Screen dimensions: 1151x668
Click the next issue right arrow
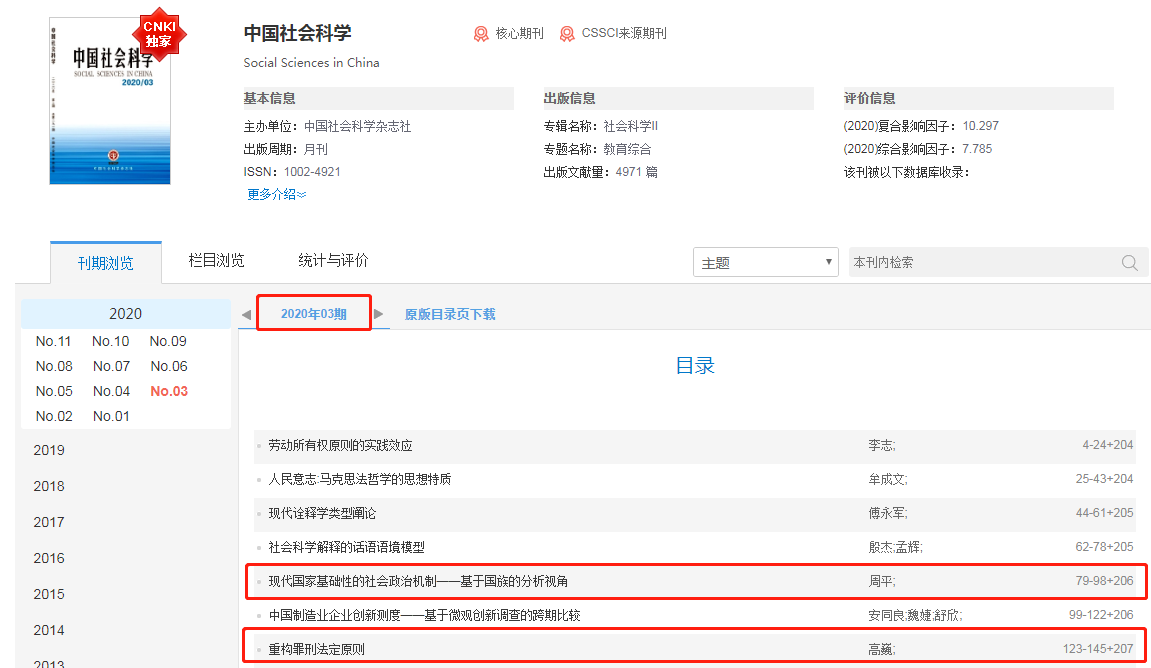point(378,314)
